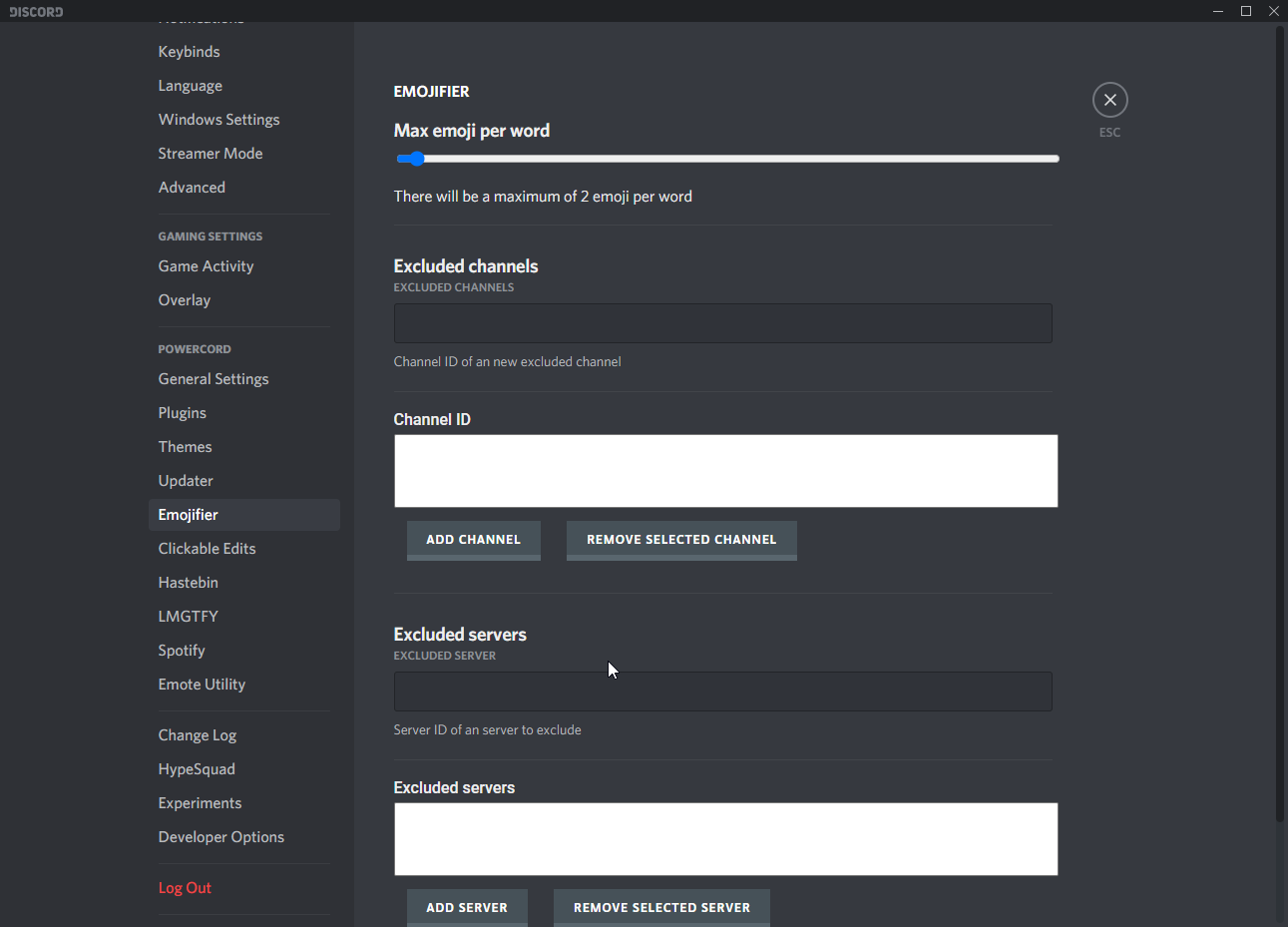Open Experiments section
The width and height of the screenshot is (1288, 927).
click(x=243, y=803)
